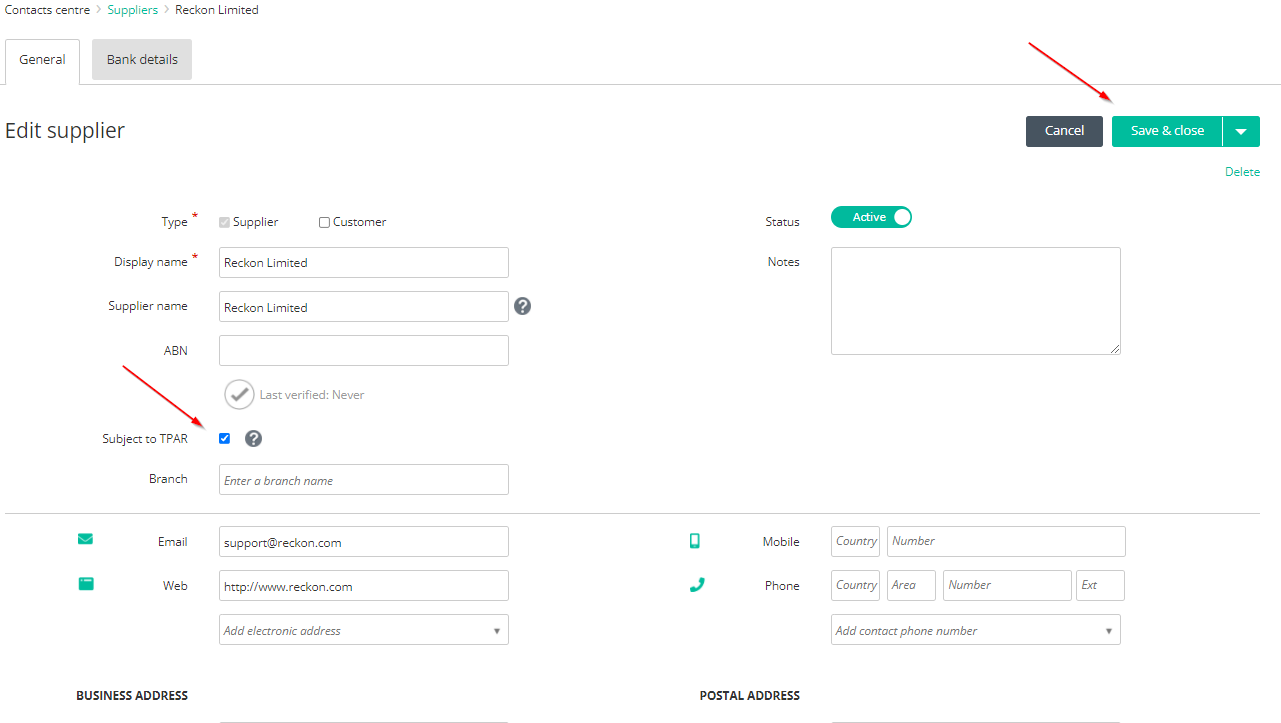
Task: Untick the Subject to TPAR checkbox
Action: (224, 438)
